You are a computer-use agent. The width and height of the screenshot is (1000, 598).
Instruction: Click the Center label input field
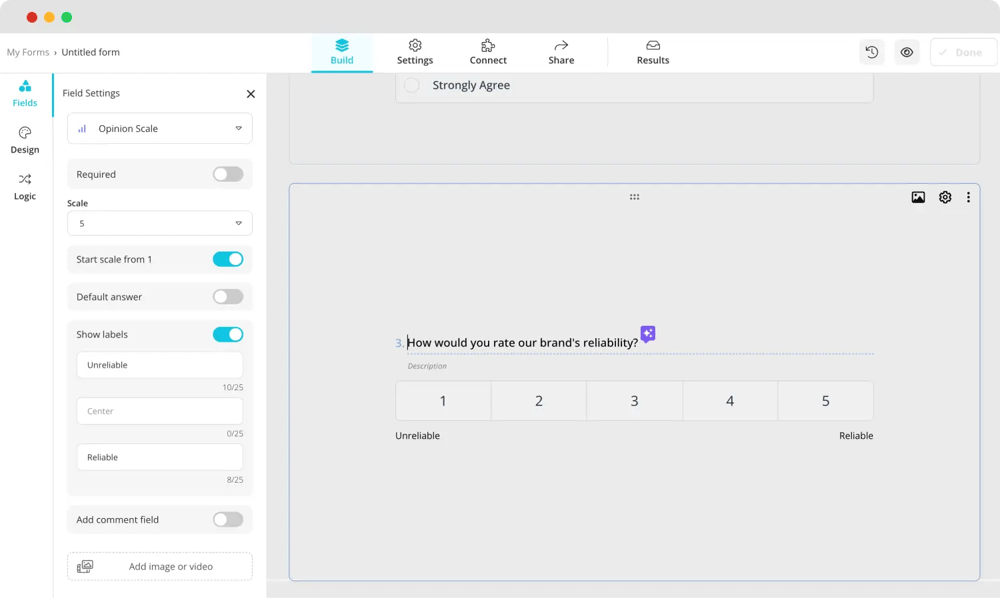(160, 411)
